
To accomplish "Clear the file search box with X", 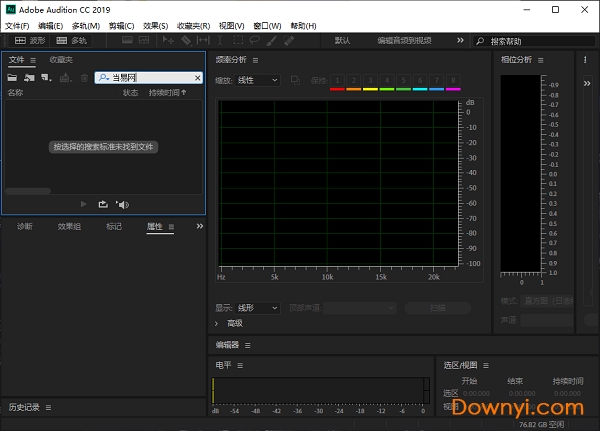I will click(196, 77).
